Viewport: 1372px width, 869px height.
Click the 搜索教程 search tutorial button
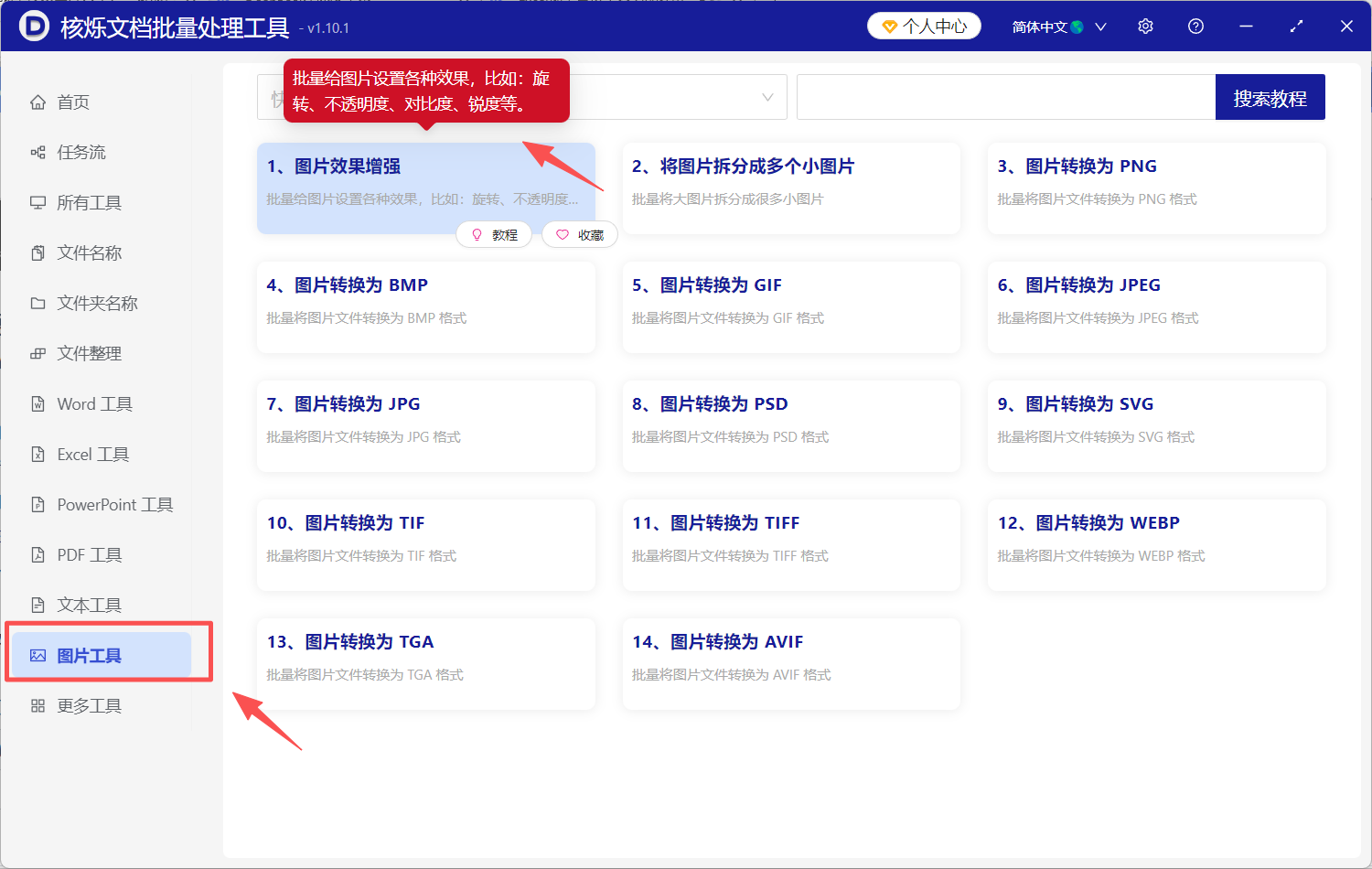[x=1270, y=96]
